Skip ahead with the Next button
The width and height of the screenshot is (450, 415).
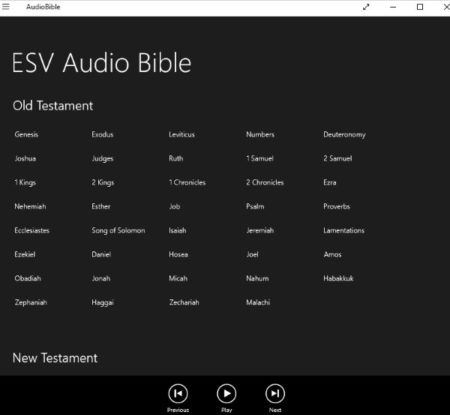(x=275, y=394)
